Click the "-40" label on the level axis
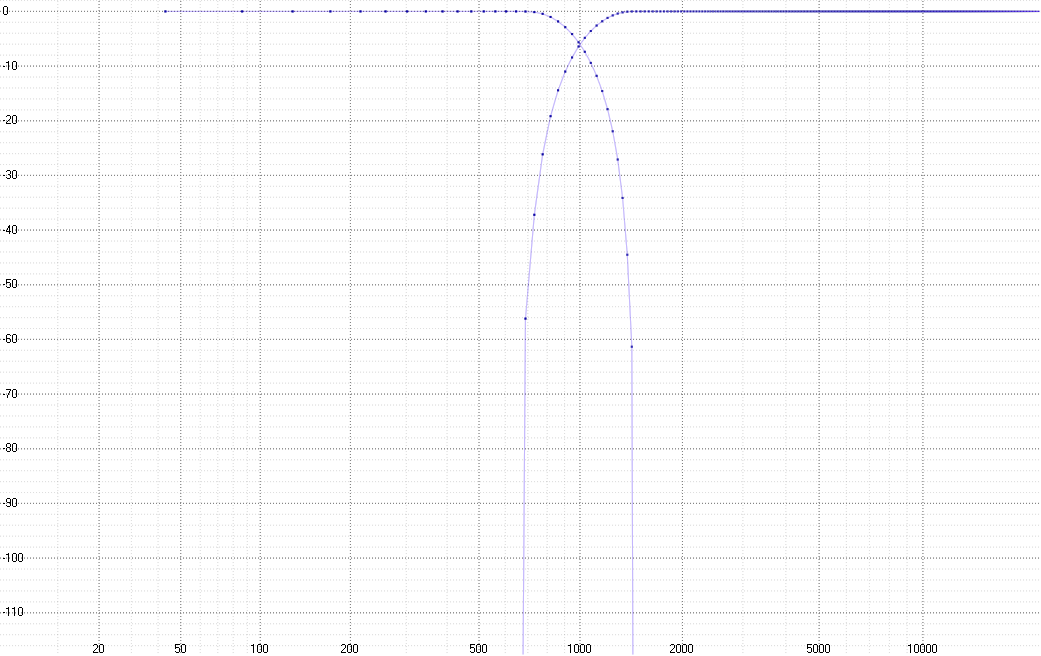1041x656 pixels. (9, 230)
